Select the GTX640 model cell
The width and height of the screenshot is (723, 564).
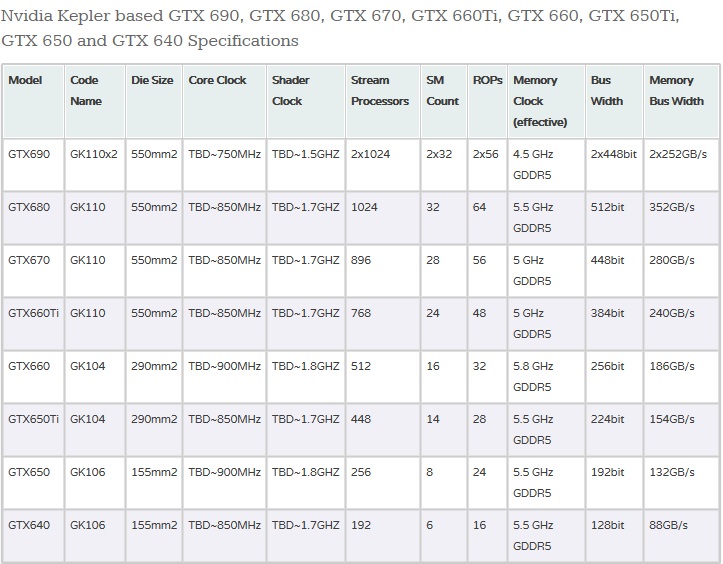point(33,535)
